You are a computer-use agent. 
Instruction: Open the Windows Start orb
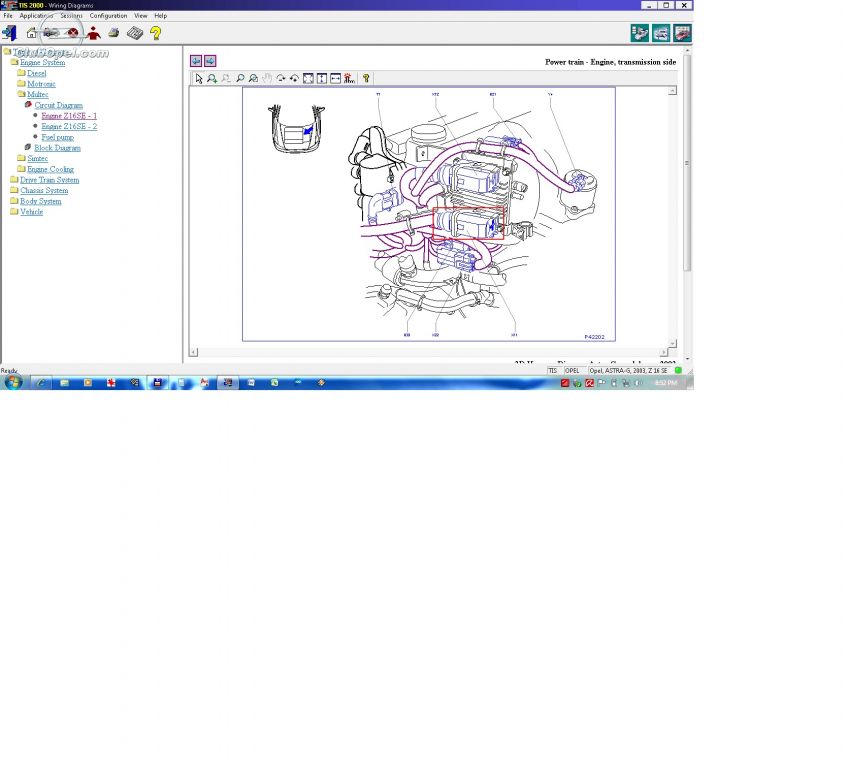tap(13, 382)
